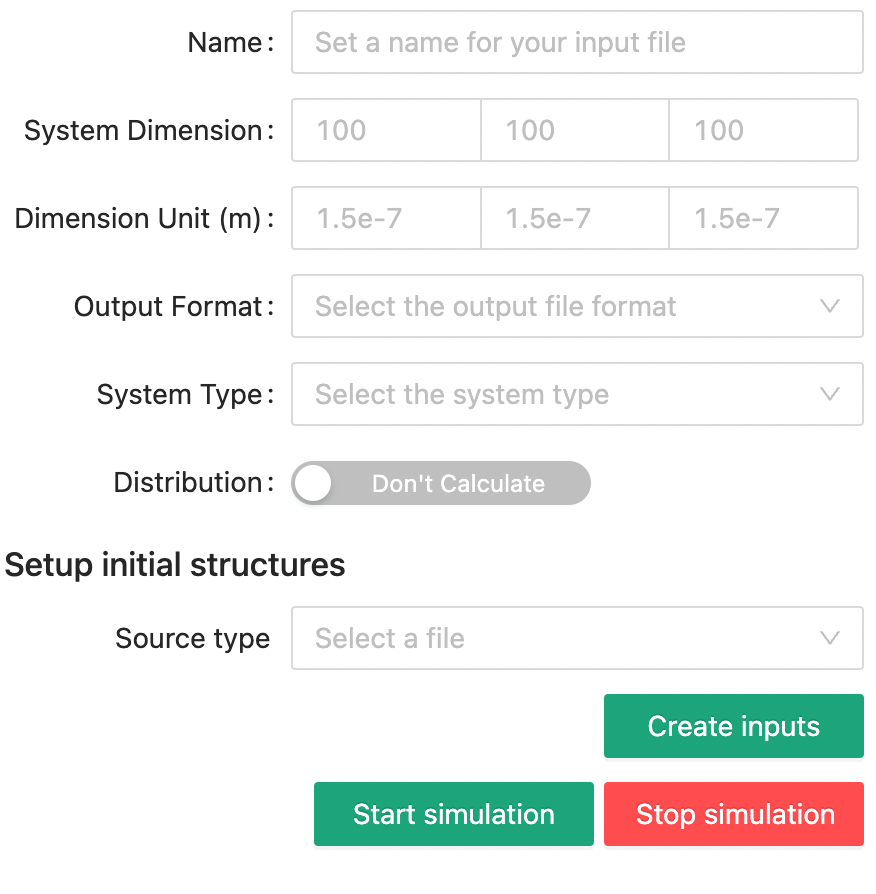Click the System Type dropdown chevron arrow
The image size is (876, 894).
830,394
